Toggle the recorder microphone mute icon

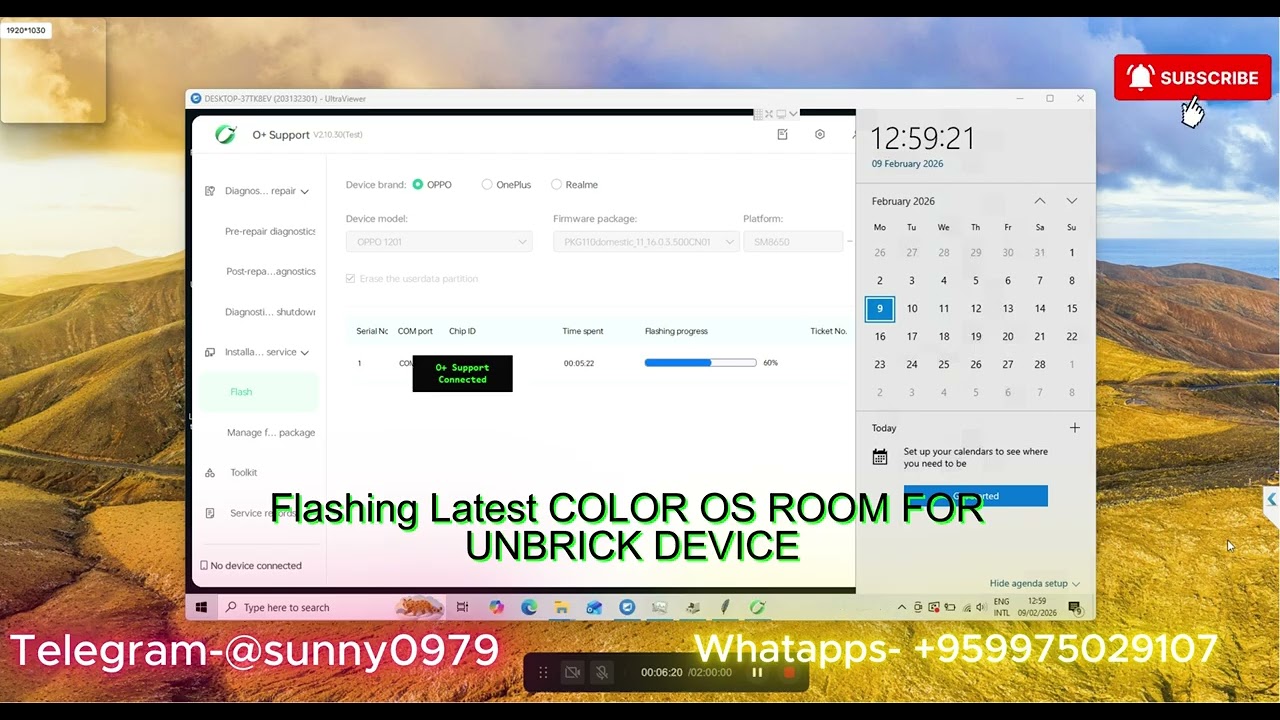[602, 673]
